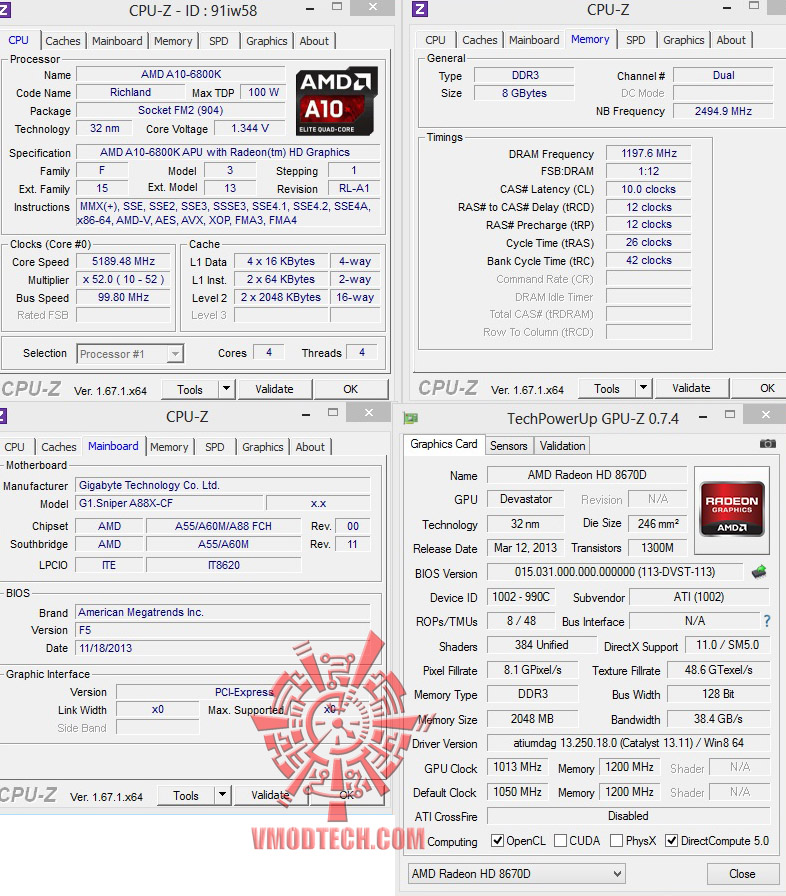Click the AMD A10-6800K name field
Viewport: 786px width, 896px height.
tap(181, 74)
